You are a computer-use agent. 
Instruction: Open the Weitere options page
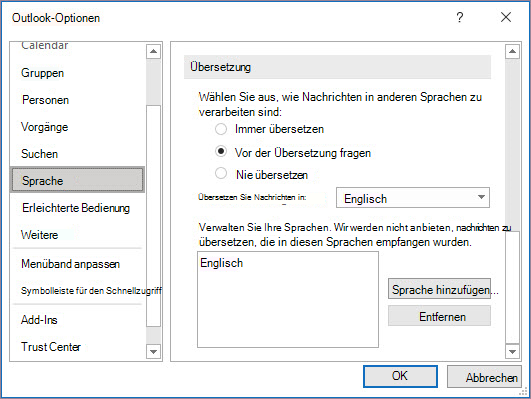click(x=40, y=235)
